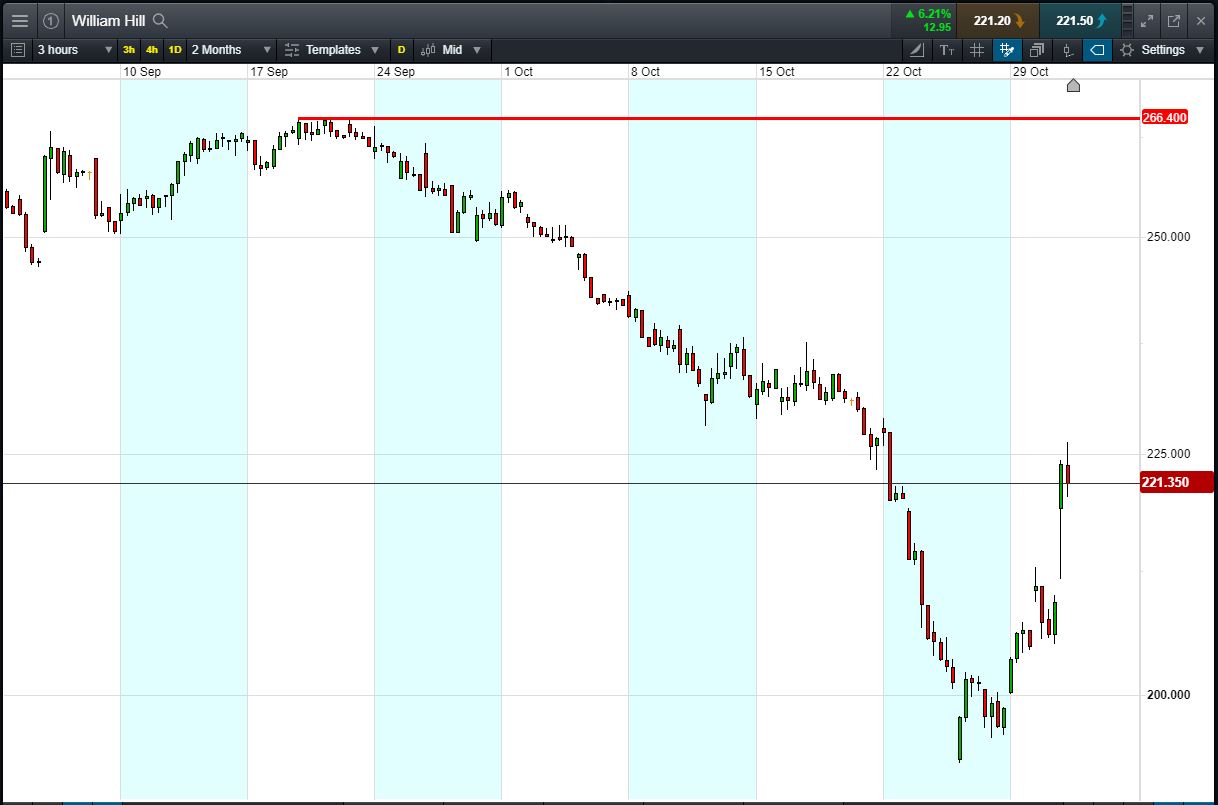Click the candlestick chart type icon
Image resolution: width=1218 pixels, height=805 pixels.
[428, 49]
